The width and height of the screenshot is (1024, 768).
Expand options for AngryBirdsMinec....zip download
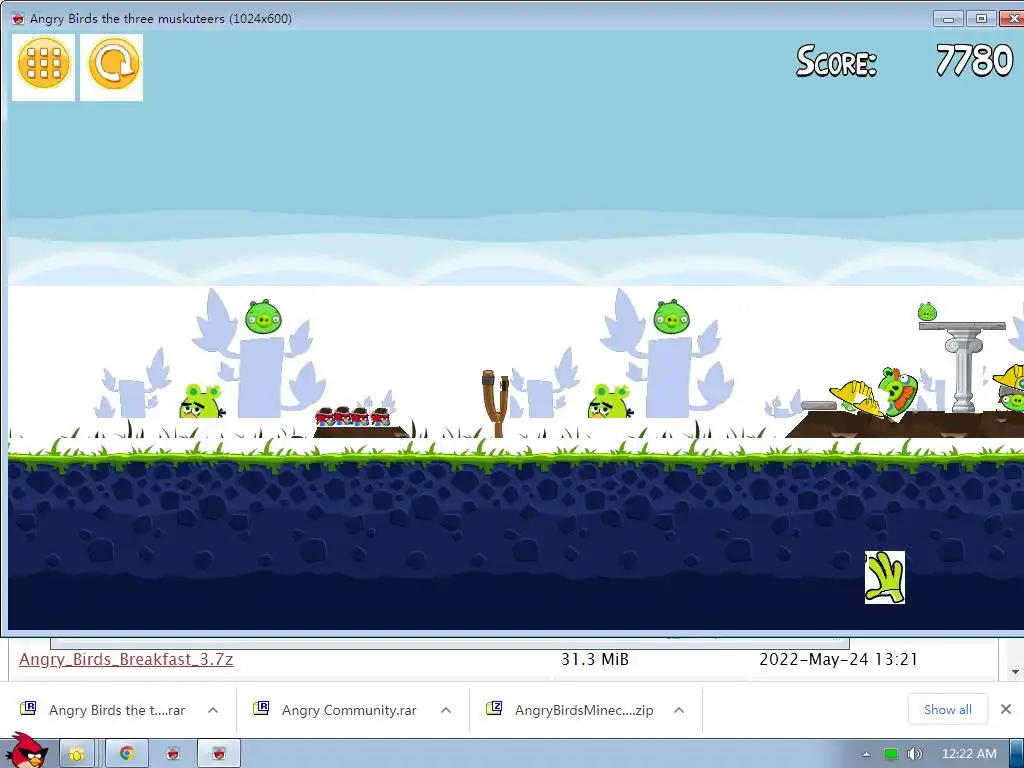tap(679, 710)
